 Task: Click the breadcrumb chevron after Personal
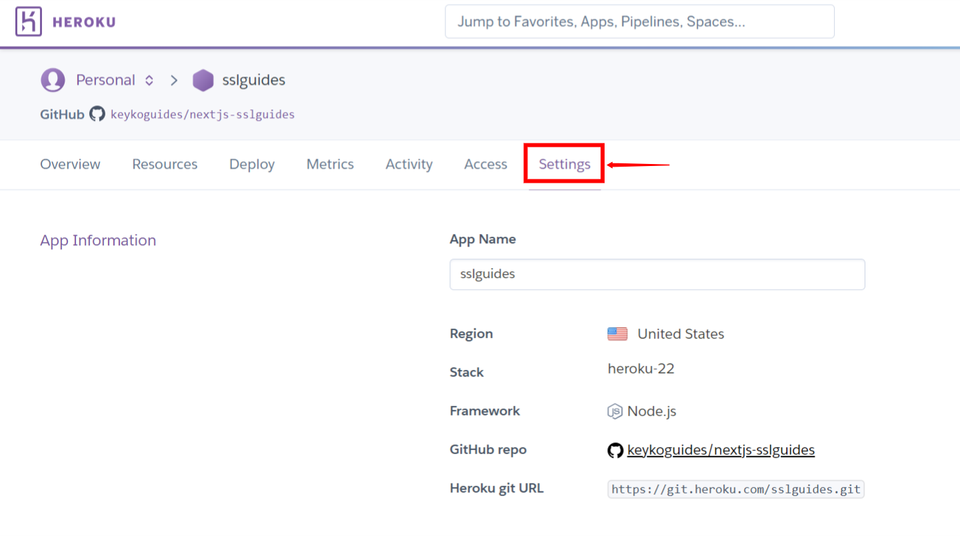coord(174,80)
